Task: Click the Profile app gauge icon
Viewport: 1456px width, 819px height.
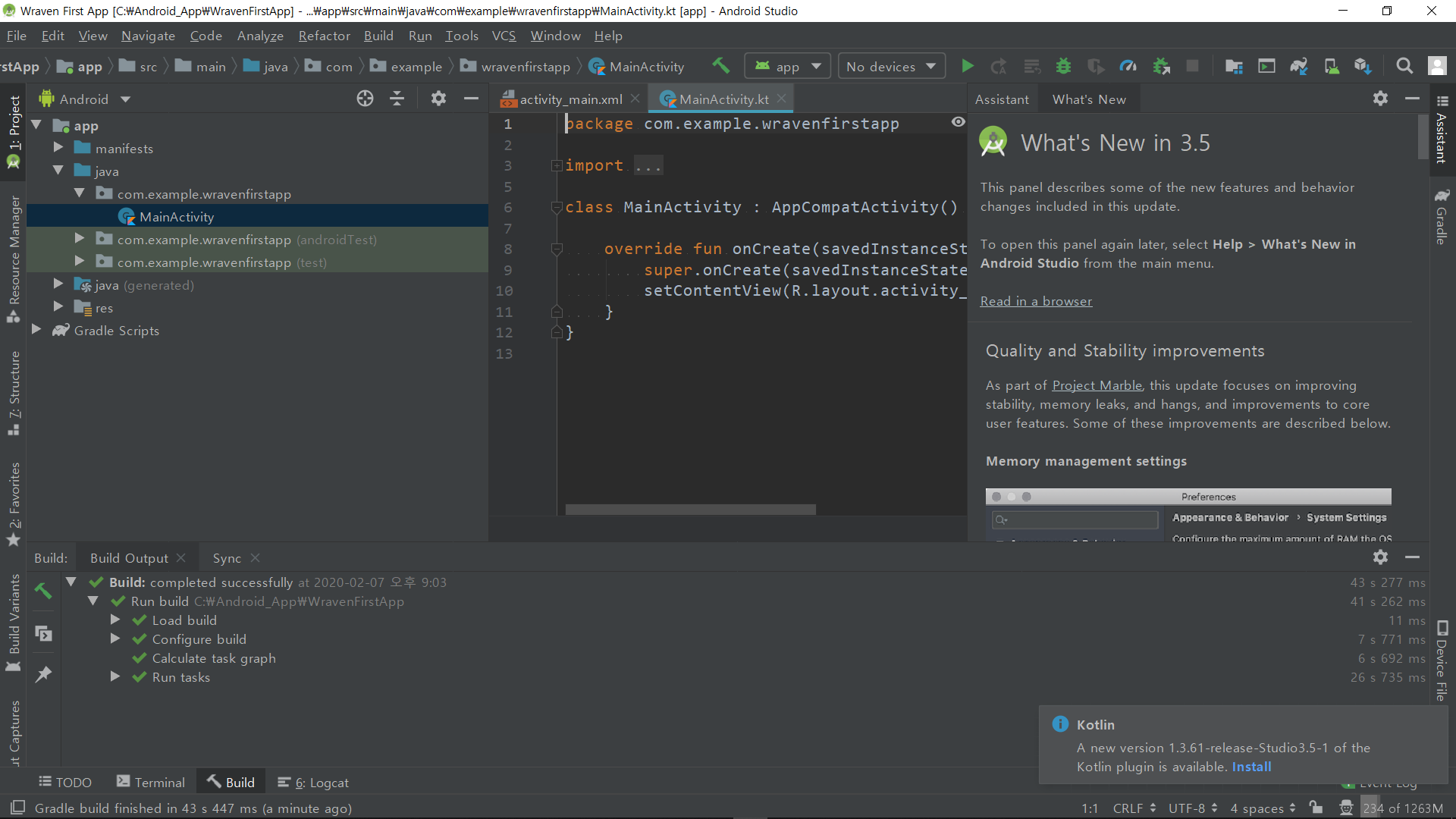Action: pyautogui.click(x=1128, y=67)
